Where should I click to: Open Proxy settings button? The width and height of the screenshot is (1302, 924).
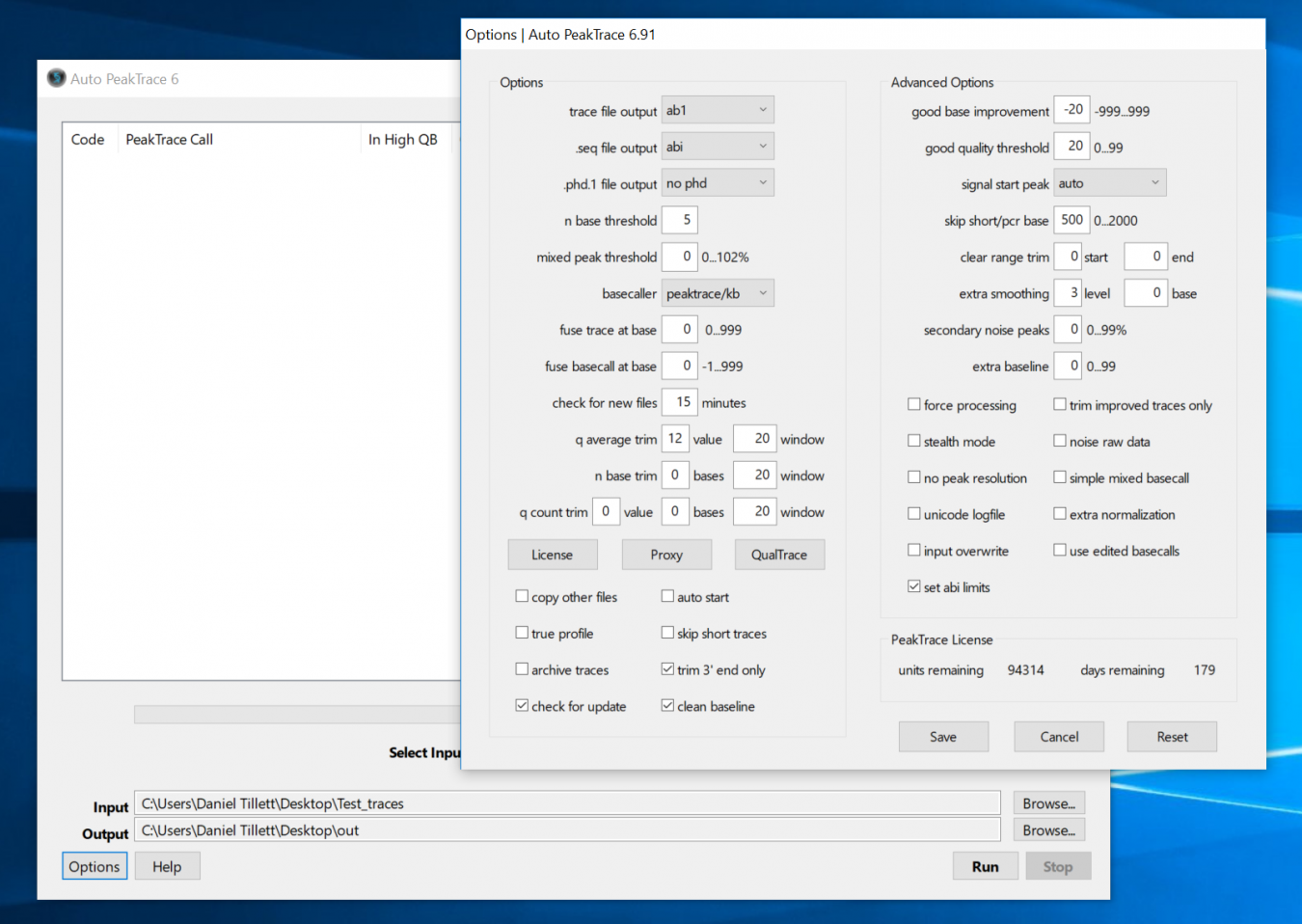pos(666,555)
